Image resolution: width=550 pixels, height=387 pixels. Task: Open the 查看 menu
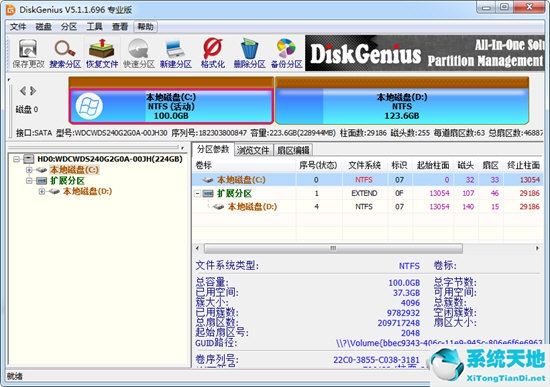tap(120, 27)
